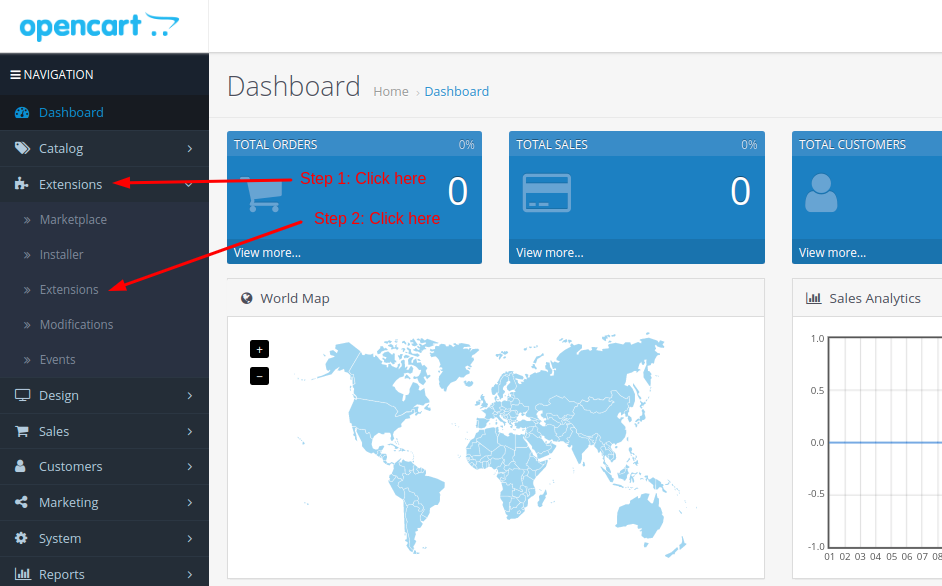Click the System gear icon

click(x=21, y=538)
